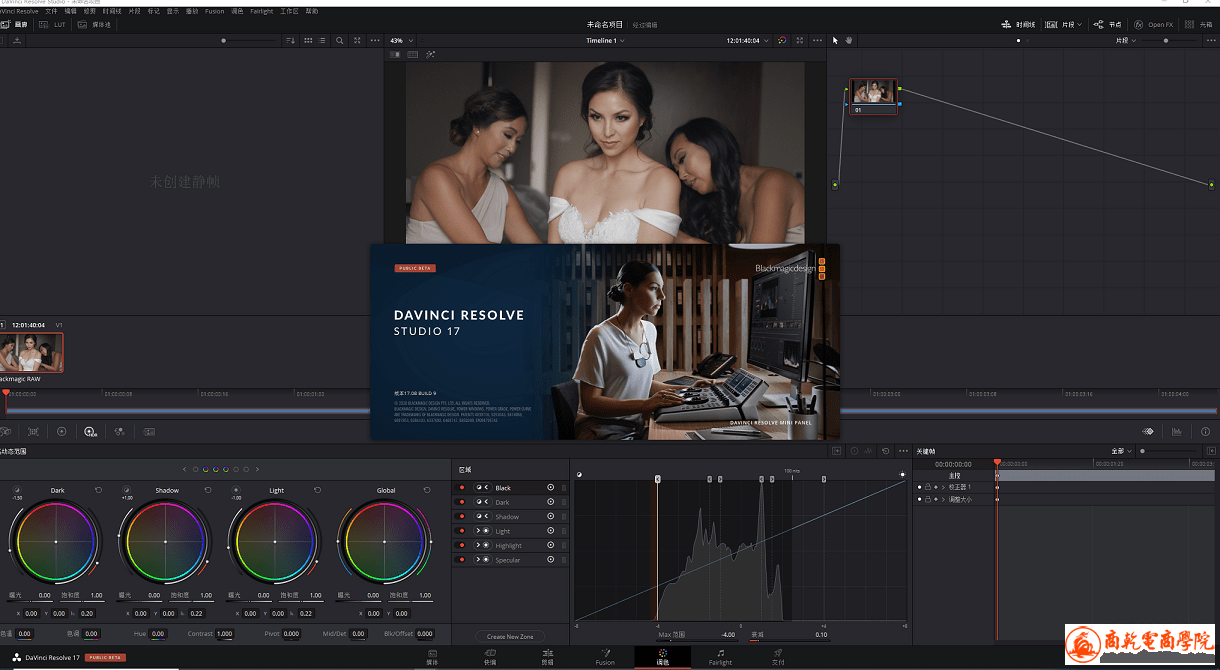The image size is (1220, 670).
Task: Select the hand pan tool in node editor
Action: 849,40
